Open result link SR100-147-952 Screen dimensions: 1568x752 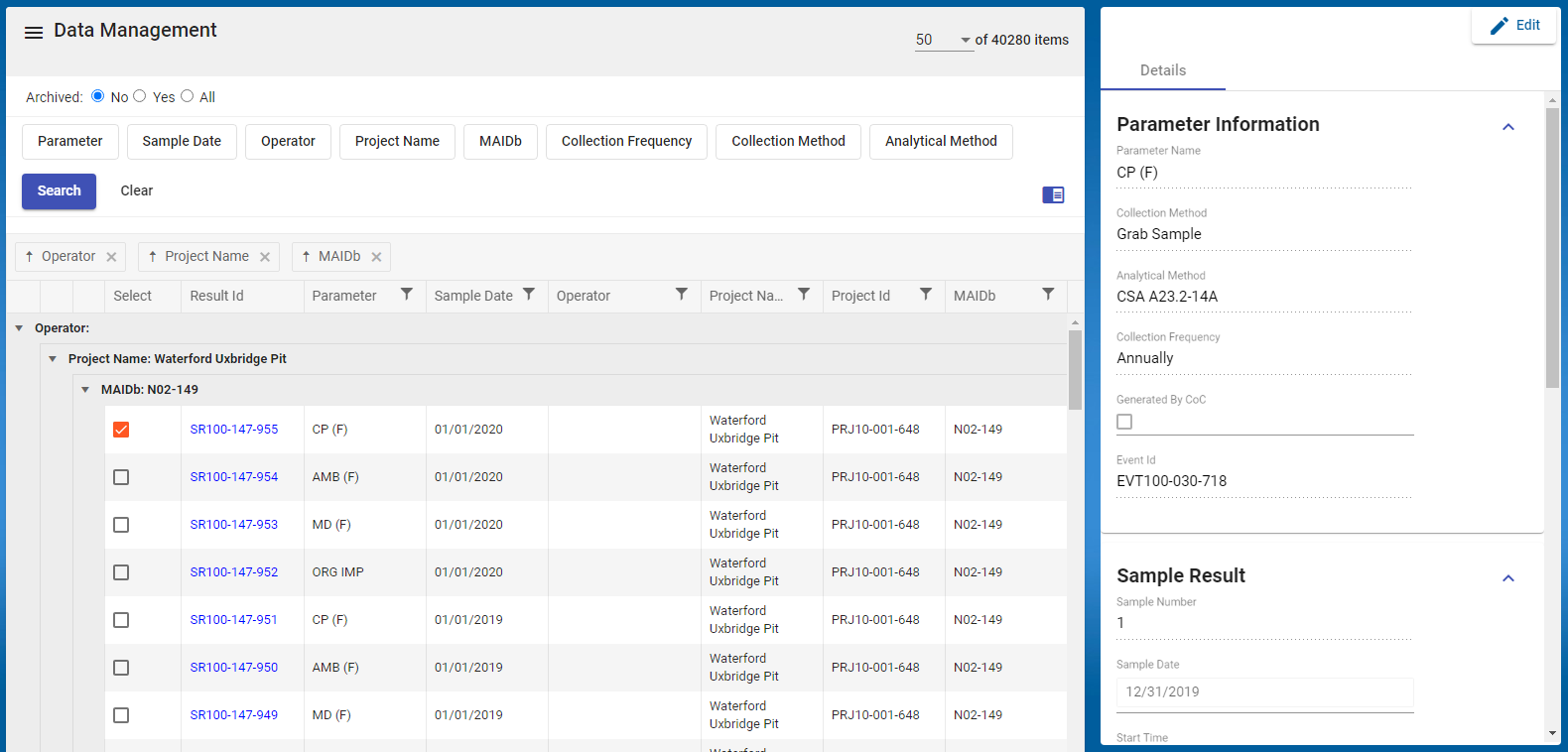[234, 572]
